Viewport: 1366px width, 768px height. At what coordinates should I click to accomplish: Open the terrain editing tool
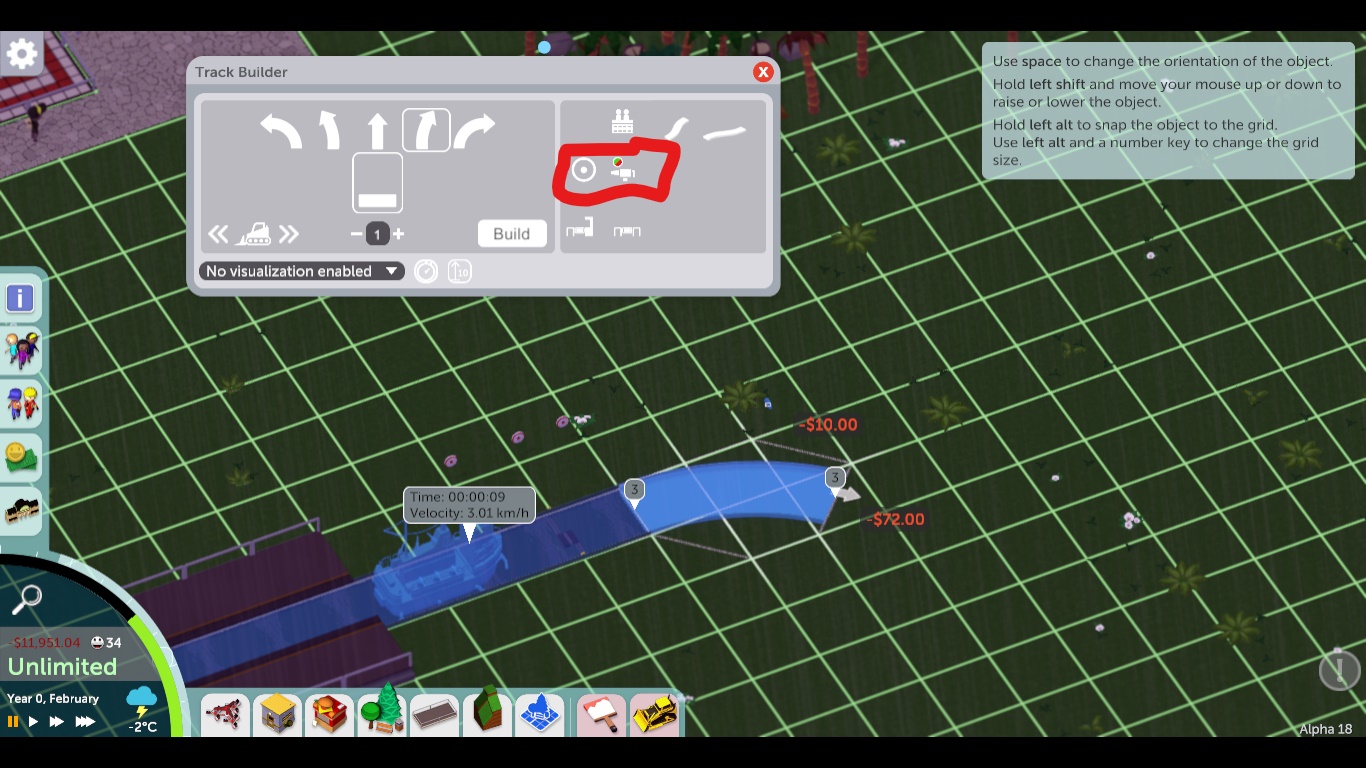pyautogui.click(x=487, y=713)
